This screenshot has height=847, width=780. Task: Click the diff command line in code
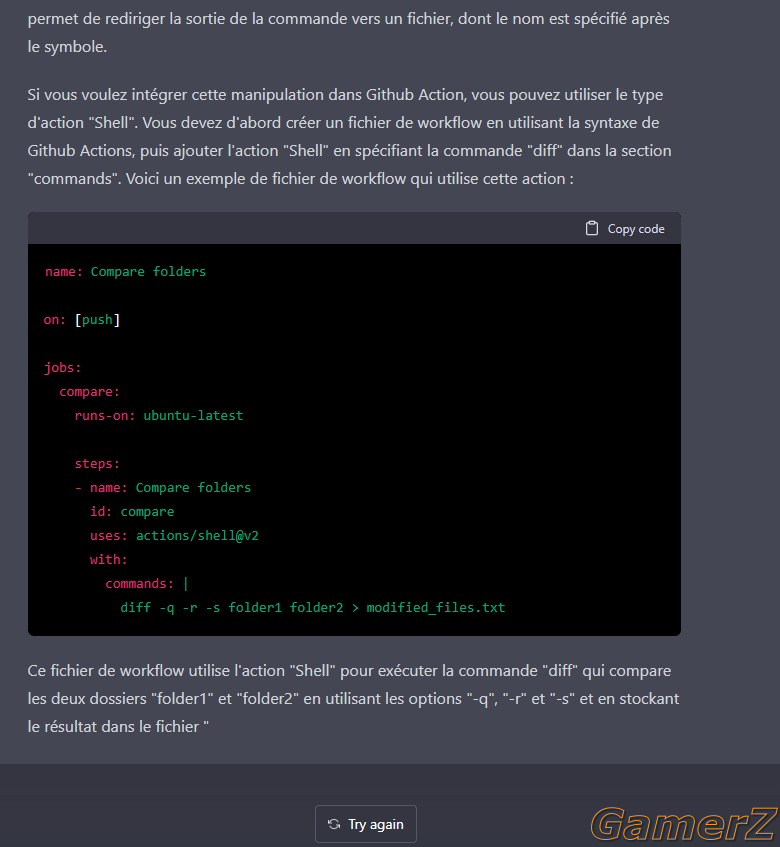(313, 607)
